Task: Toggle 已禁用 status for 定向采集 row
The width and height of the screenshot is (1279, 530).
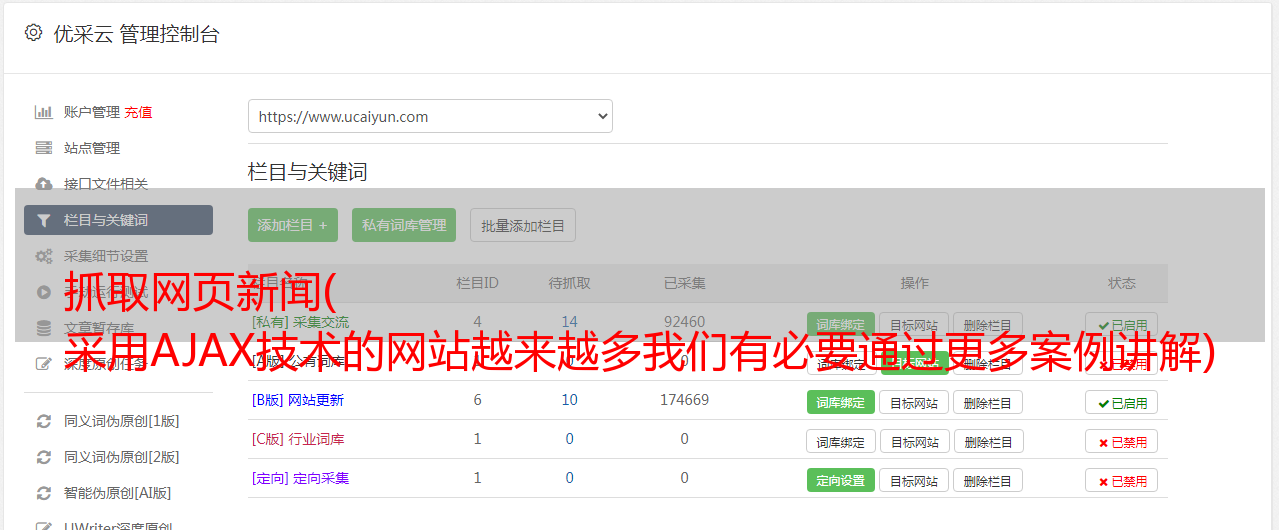Action: pos(1122,481)
